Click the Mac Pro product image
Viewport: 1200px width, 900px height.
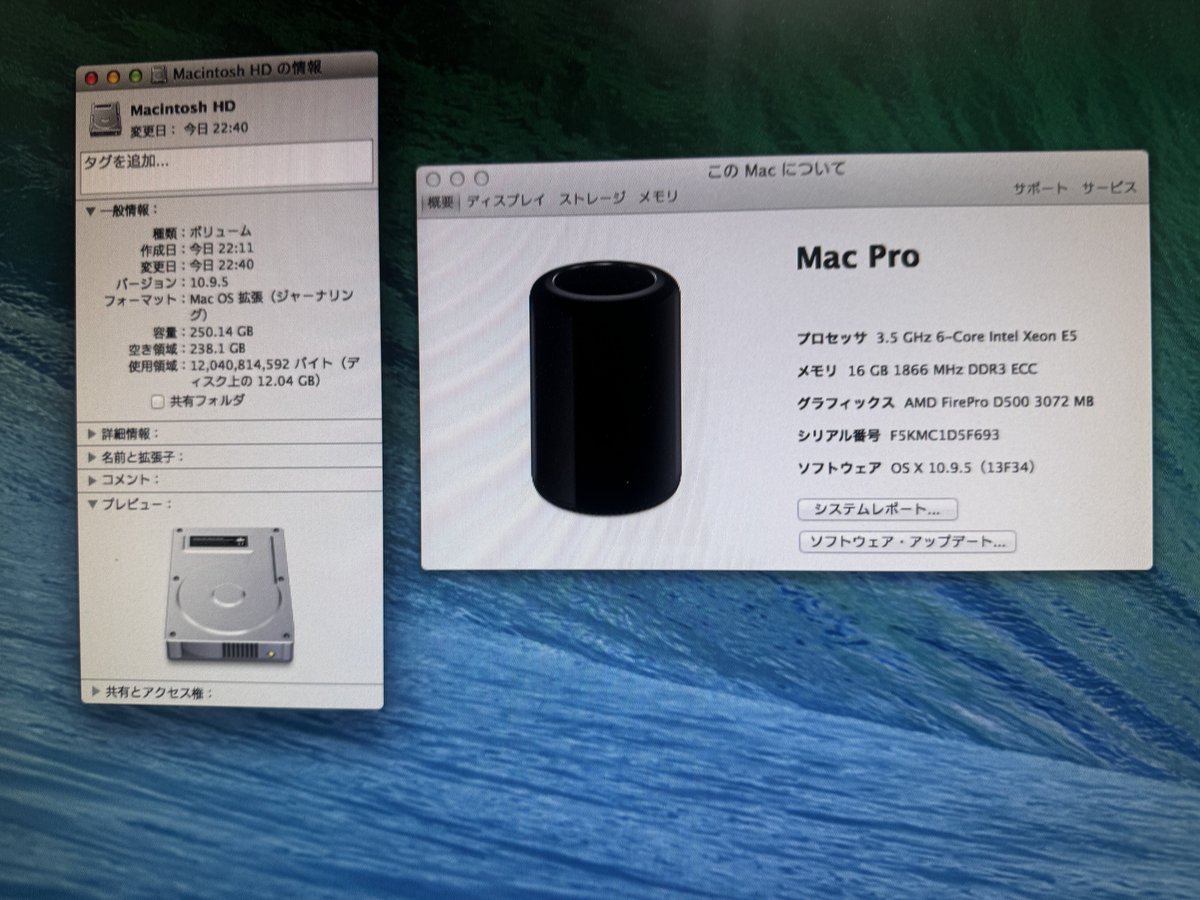pyautogui.click(x=603, y=390)
